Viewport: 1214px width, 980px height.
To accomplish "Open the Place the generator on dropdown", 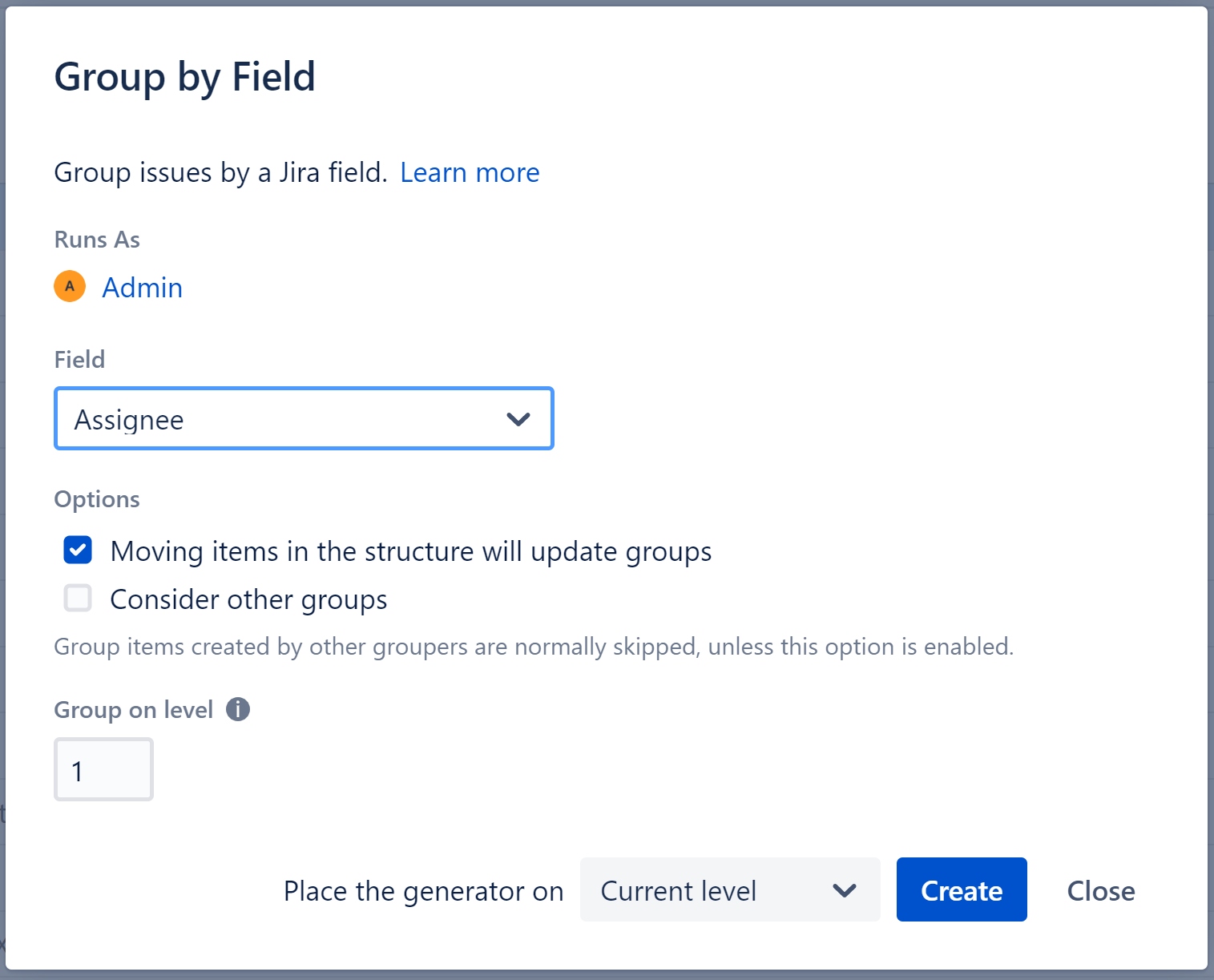I will (x=729, y=889).
